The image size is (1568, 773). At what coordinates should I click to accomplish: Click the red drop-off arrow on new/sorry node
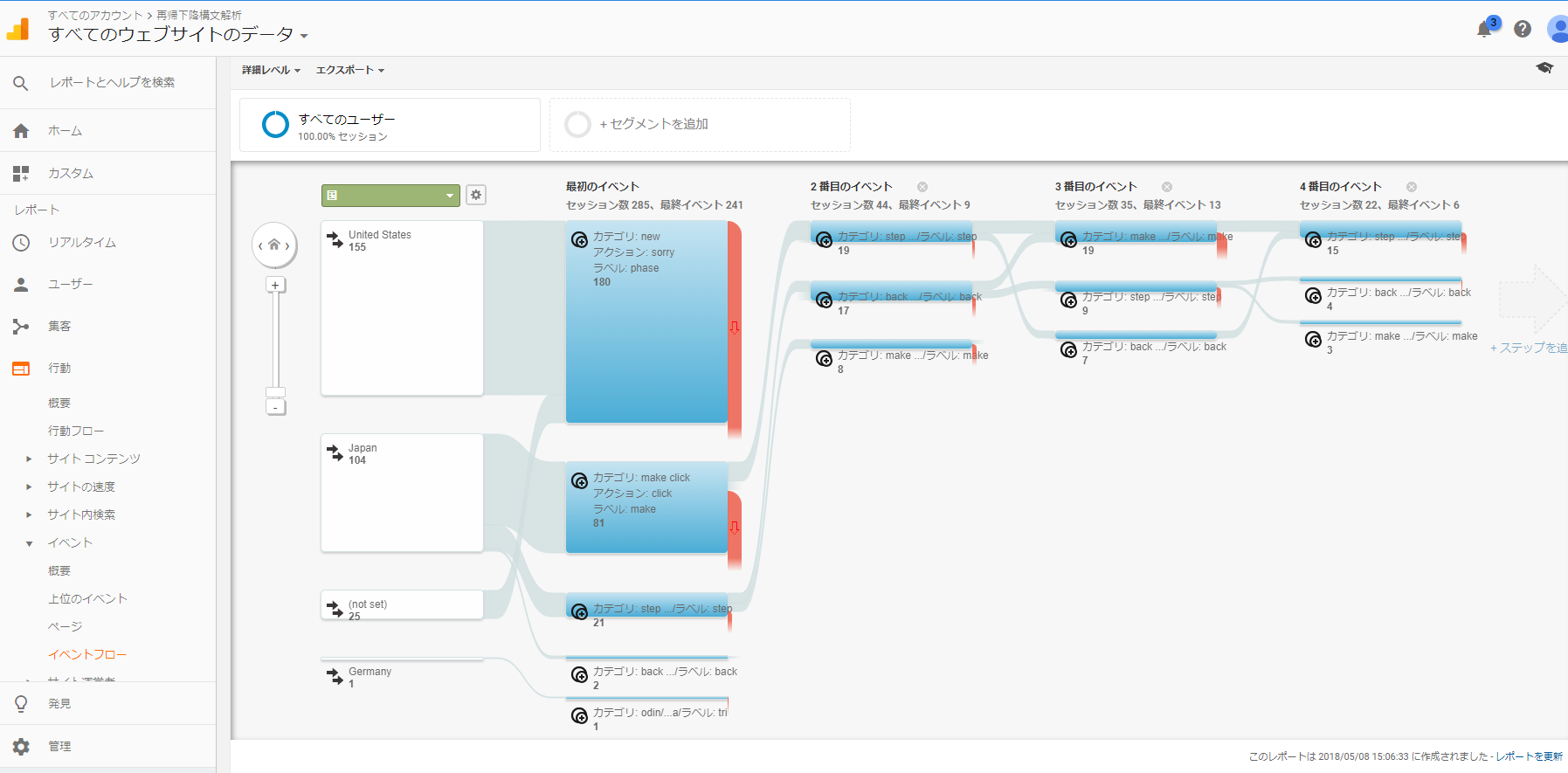coord(735,328)
